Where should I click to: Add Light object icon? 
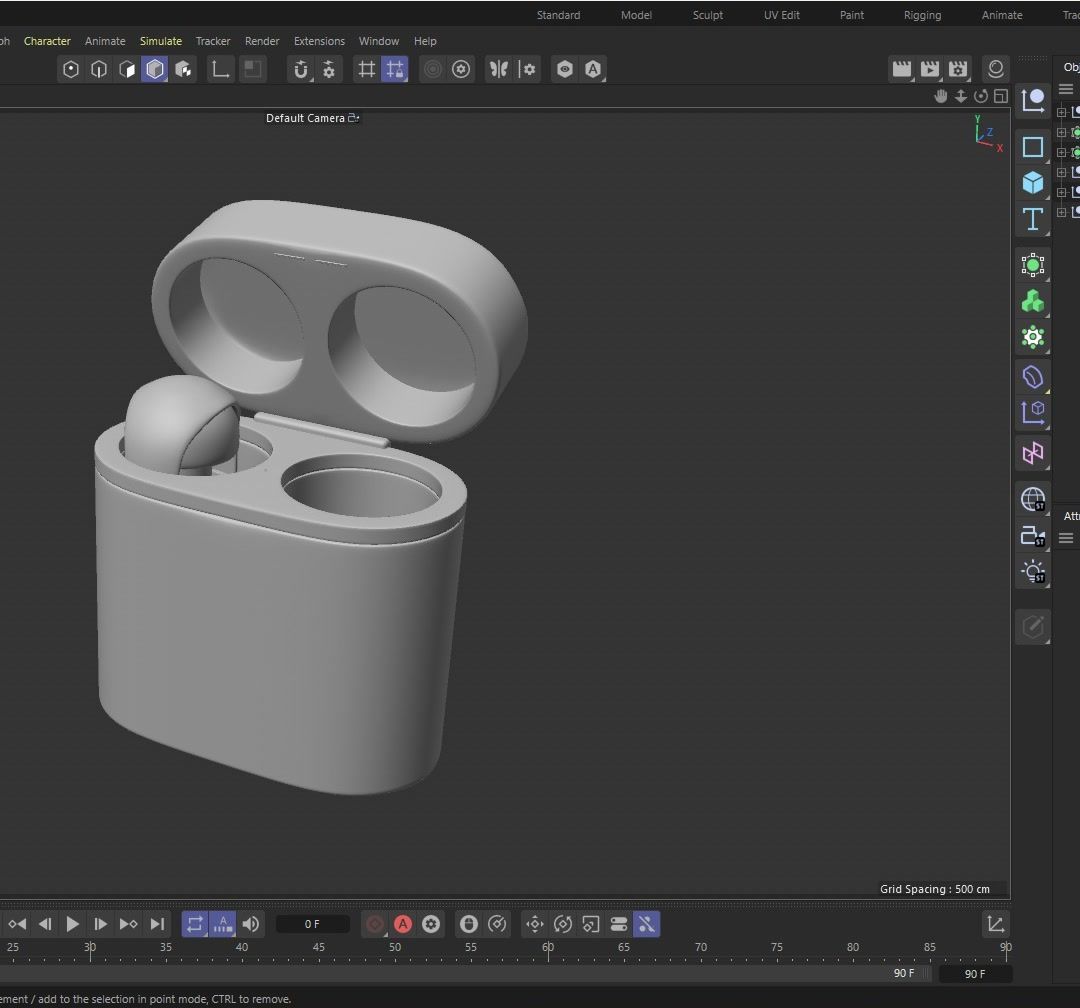coord(1032,571)
